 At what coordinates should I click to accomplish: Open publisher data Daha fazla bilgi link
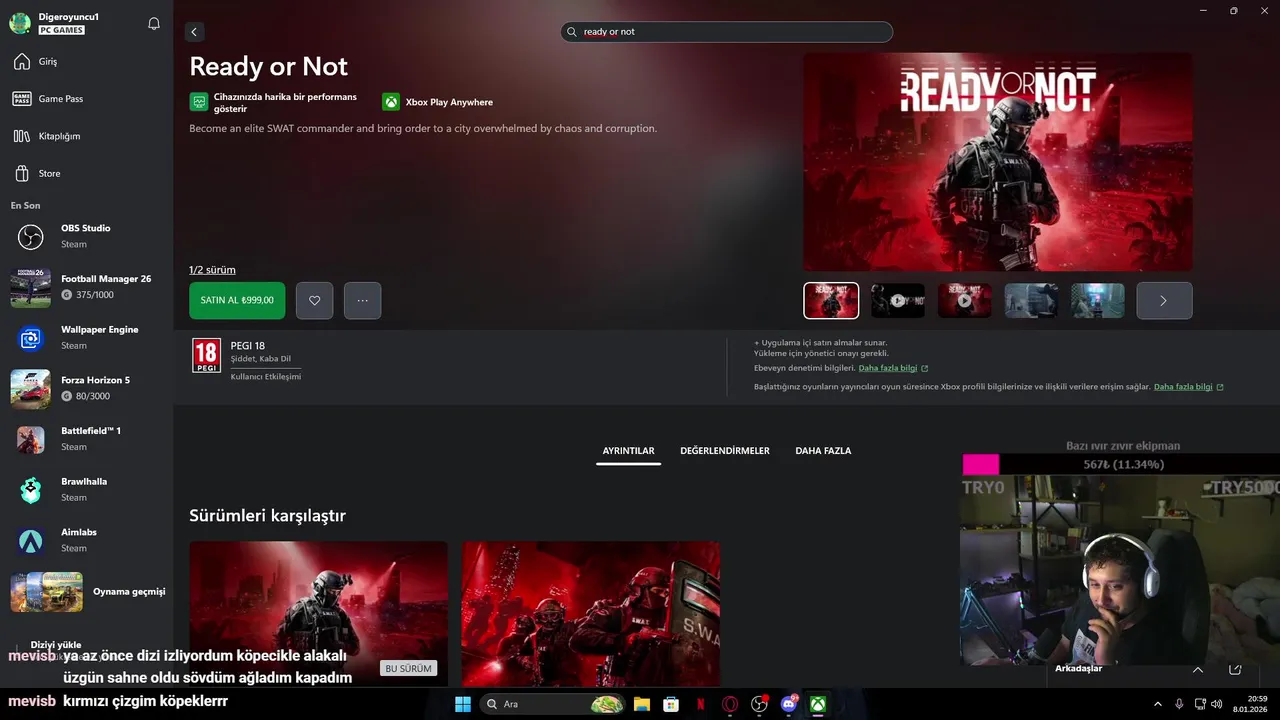point(1189,387)
